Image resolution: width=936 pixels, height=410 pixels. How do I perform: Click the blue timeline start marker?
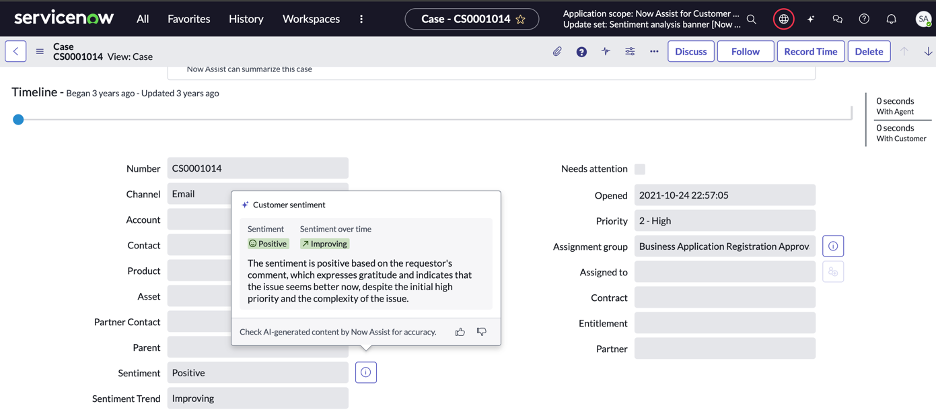click(x=19, y=119)
